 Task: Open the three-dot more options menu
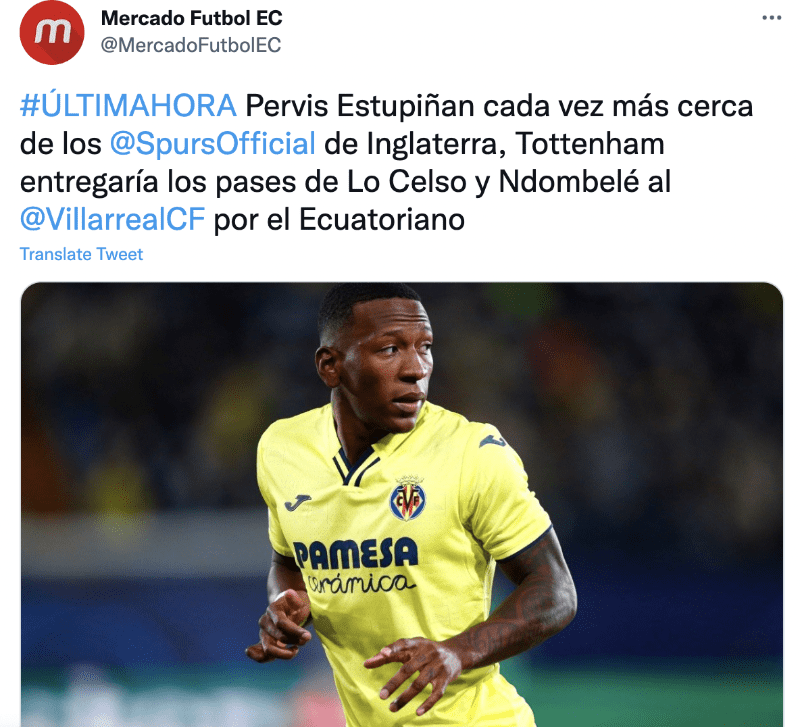coord(771,18)
